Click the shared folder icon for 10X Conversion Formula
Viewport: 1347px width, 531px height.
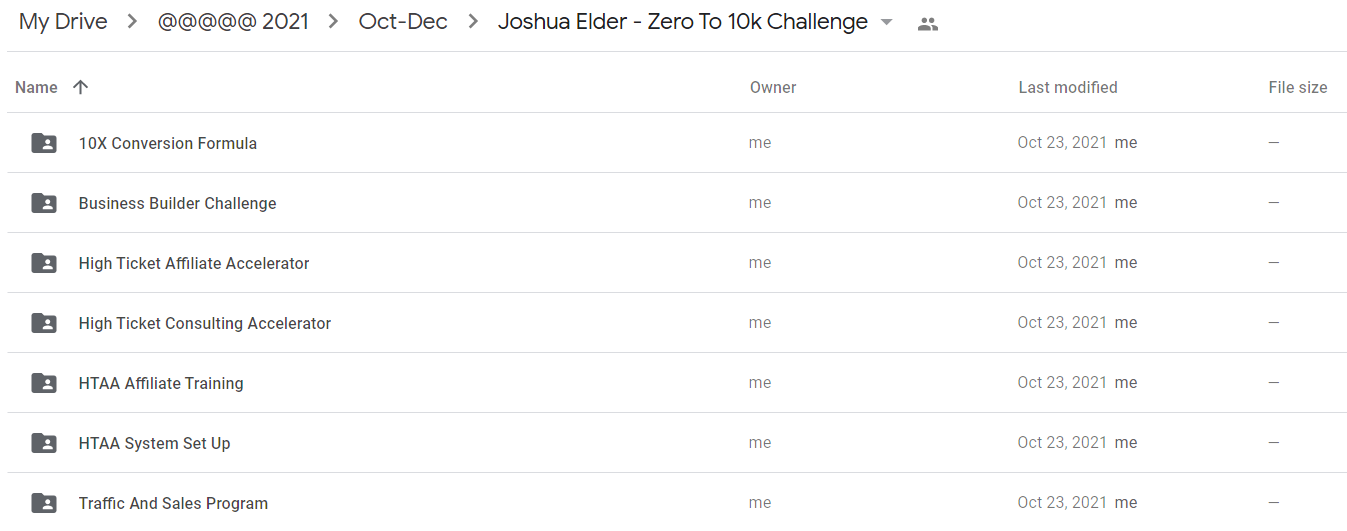point(44,143)
